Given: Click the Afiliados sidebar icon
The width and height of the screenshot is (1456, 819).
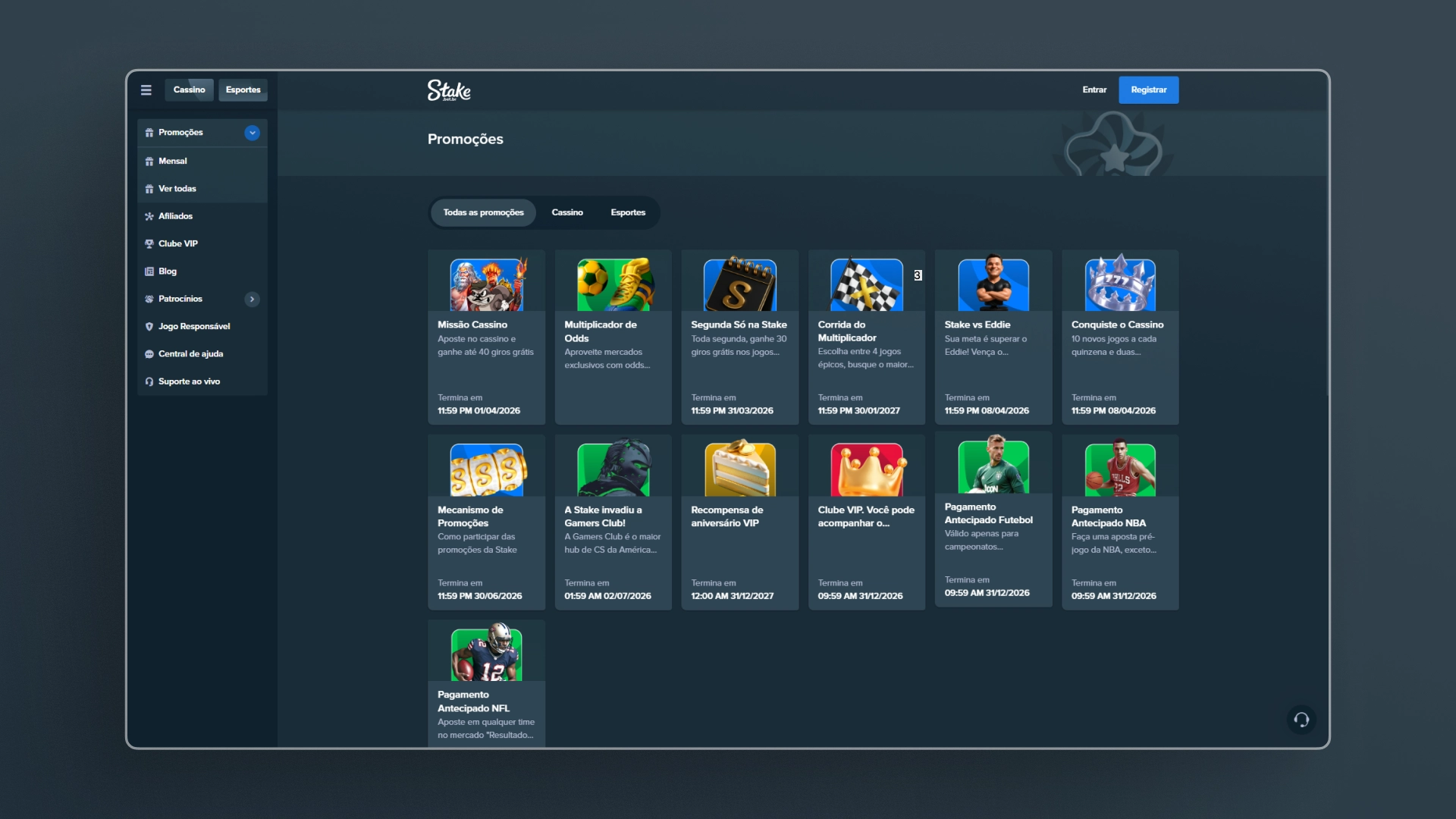Looking at the screenshot, I should (149, 216).
